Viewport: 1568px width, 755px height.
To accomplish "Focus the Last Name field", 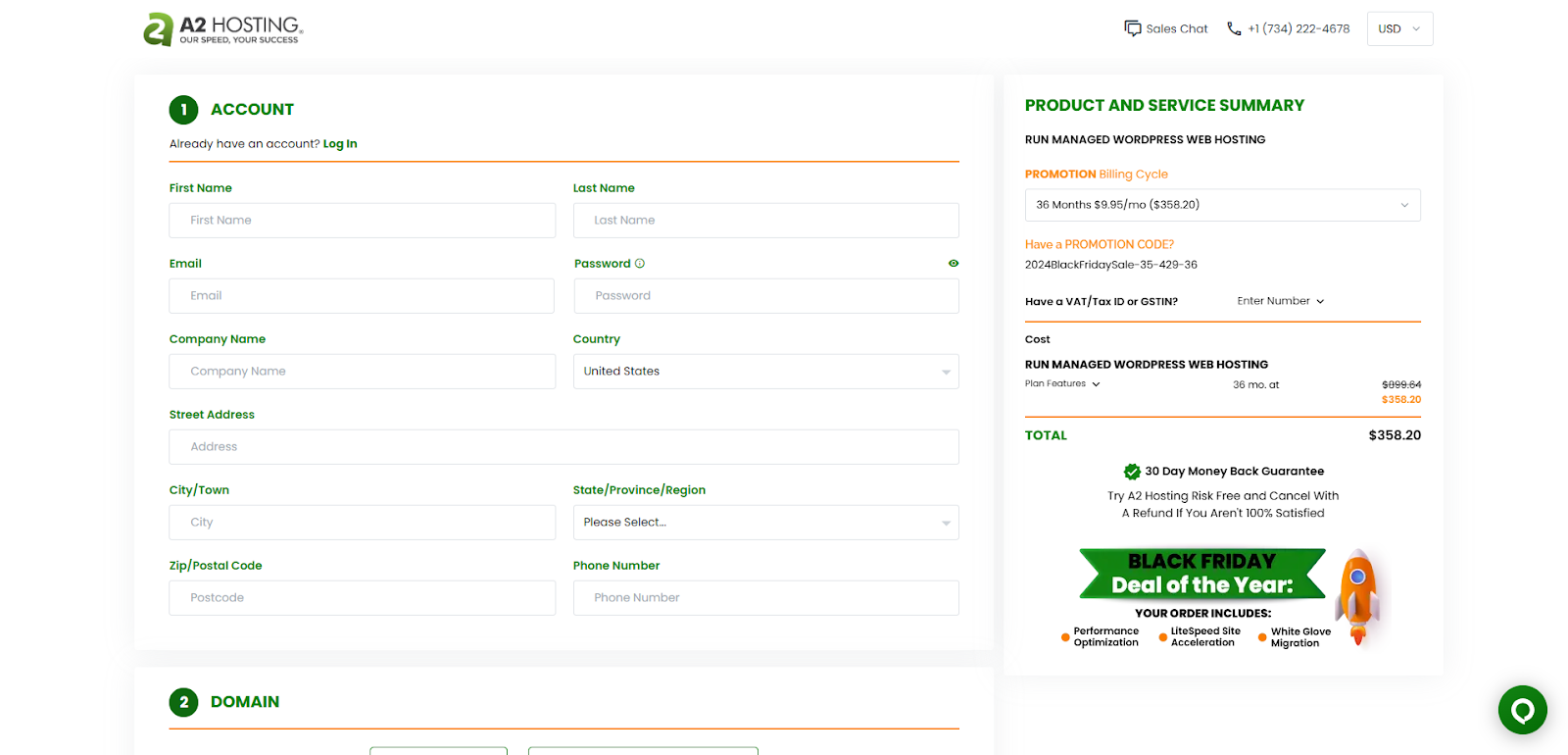I will click(765, 221).
